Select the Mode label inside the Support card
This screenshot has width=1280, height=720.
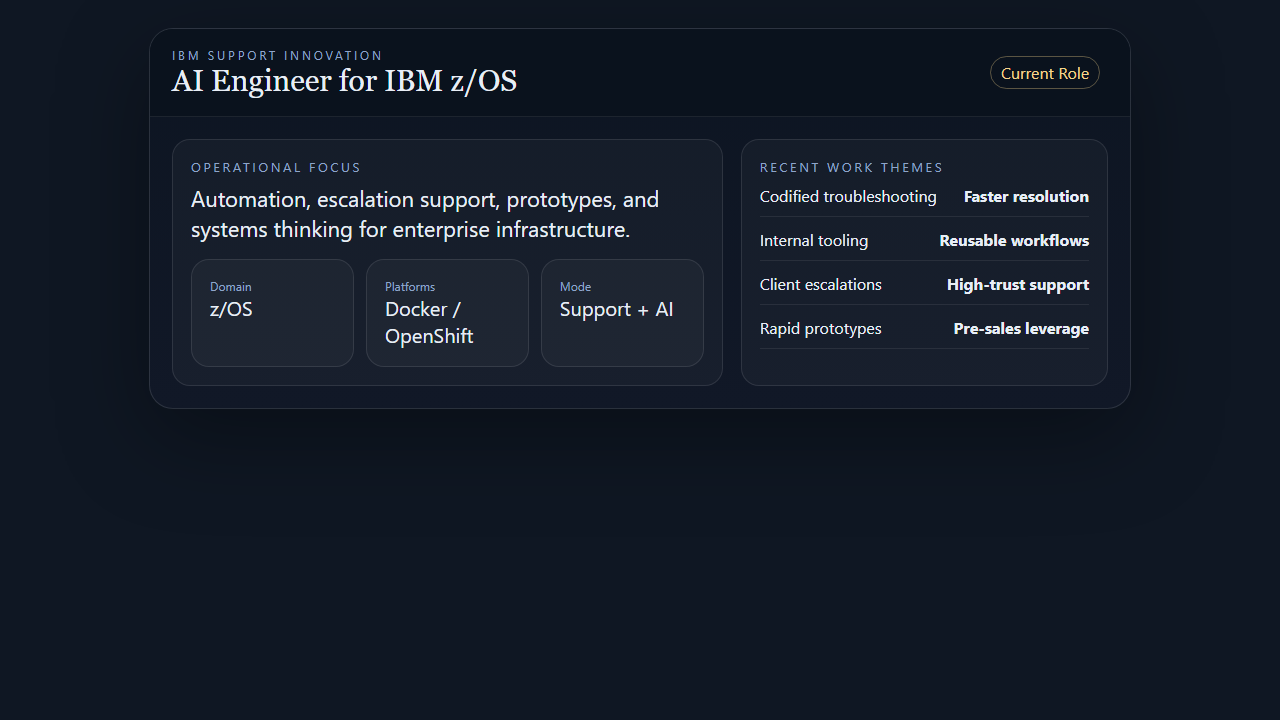[575, 286]
